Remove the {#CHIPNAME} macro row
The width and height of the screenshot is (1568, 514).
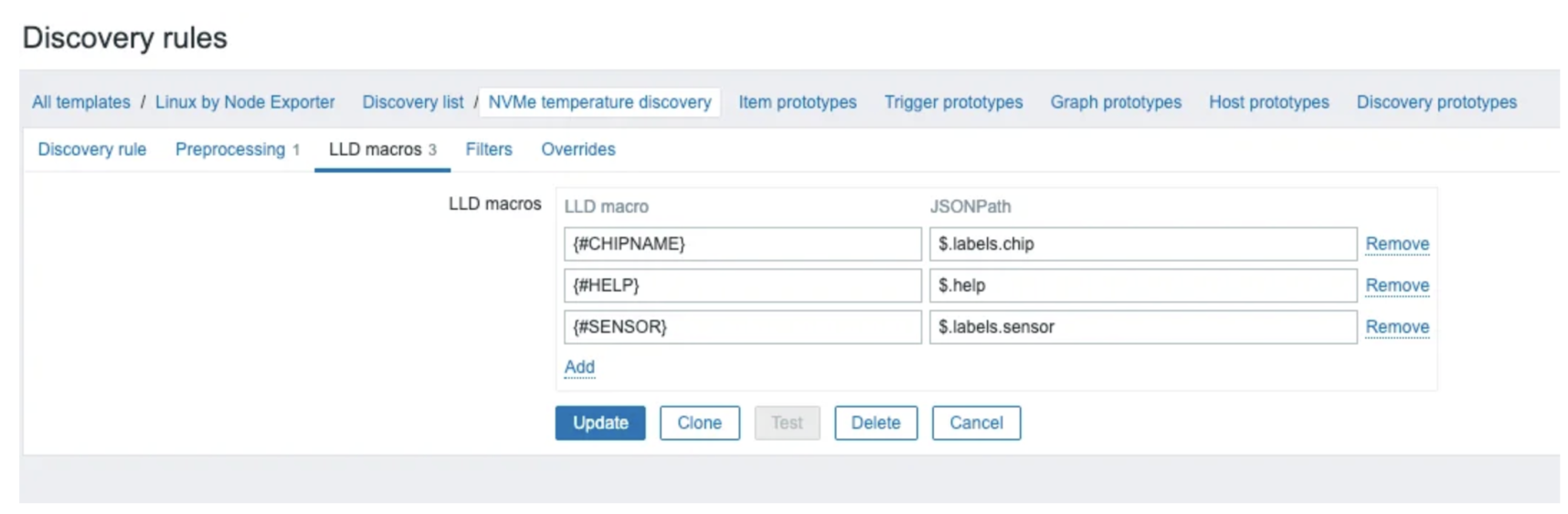click(x=1396, y=244)
